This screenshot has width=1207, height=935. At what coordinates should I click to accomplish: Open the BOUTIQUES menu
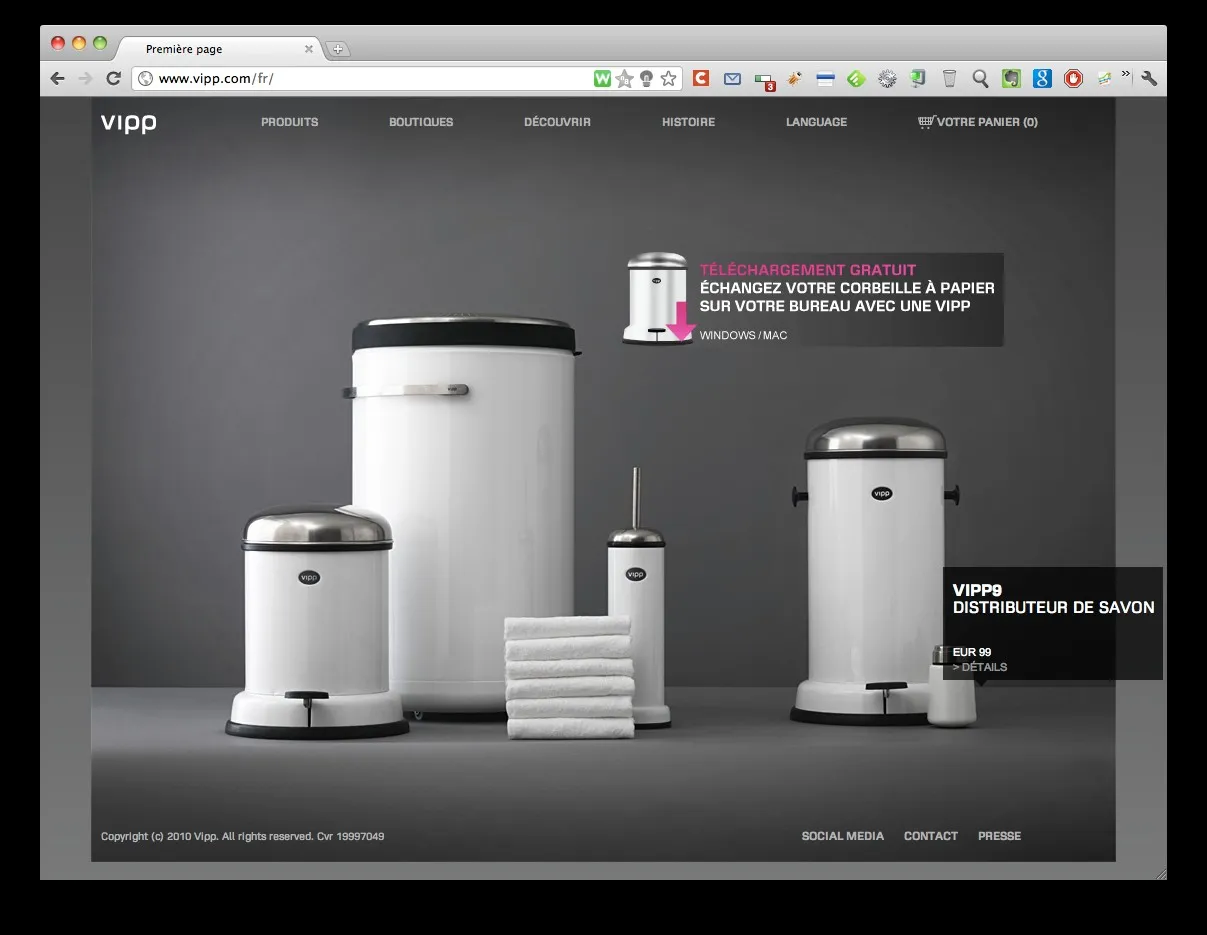point(421,122)
